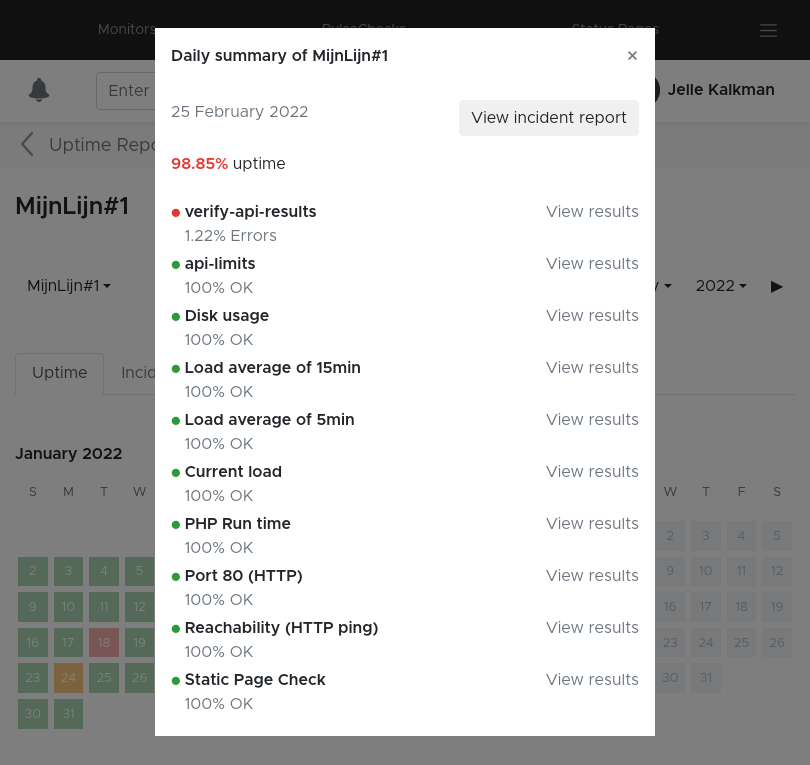Click the back arrow beside Uptime Report
Screen dimensions: 810x765
point(27,144)
